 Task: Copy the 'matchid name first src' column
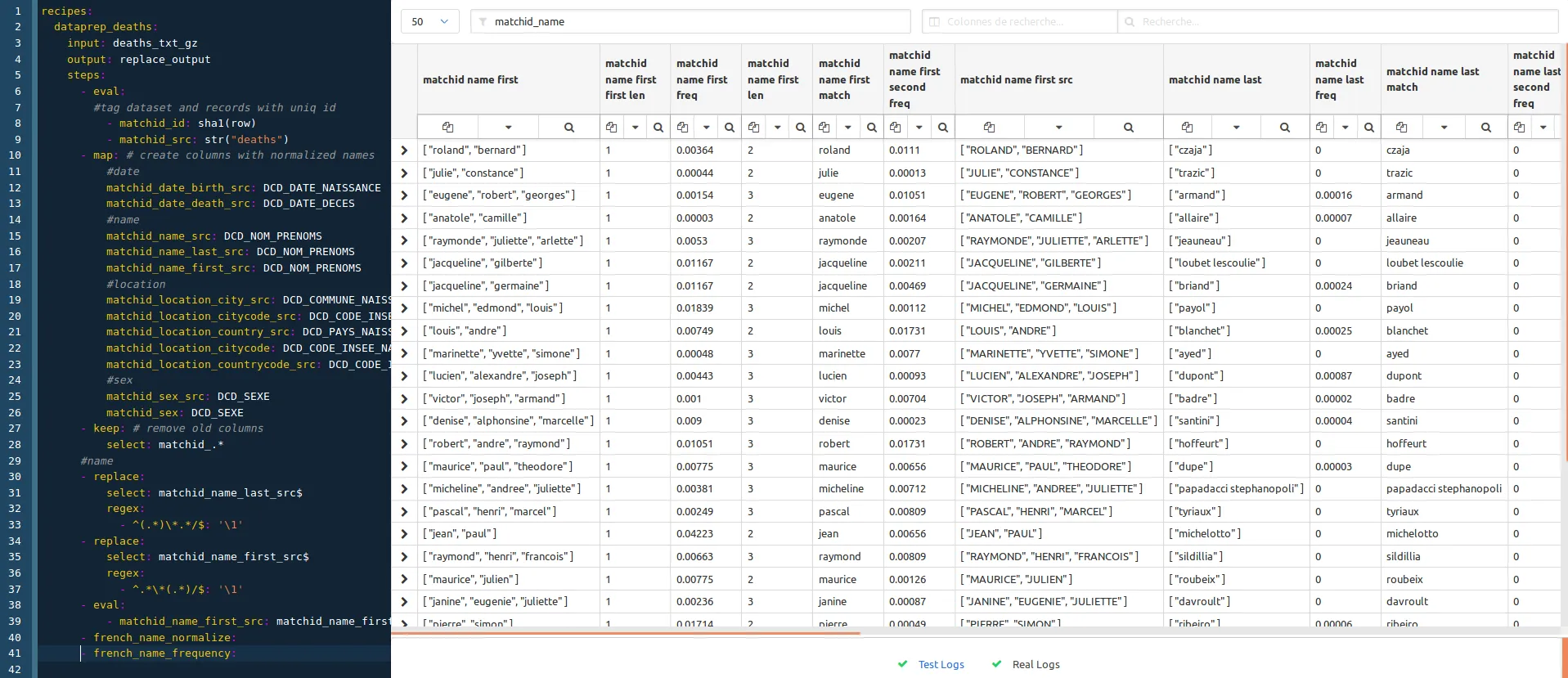tap(990, 127)
